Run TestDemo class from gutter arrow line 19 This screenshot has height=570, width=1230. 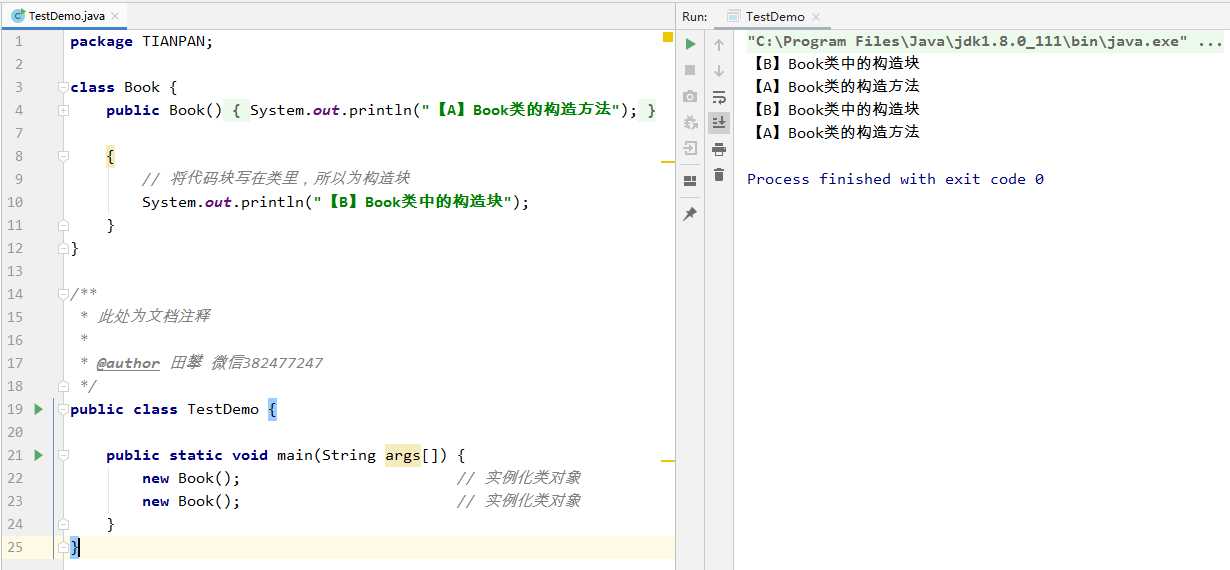[x=38, y=409]
